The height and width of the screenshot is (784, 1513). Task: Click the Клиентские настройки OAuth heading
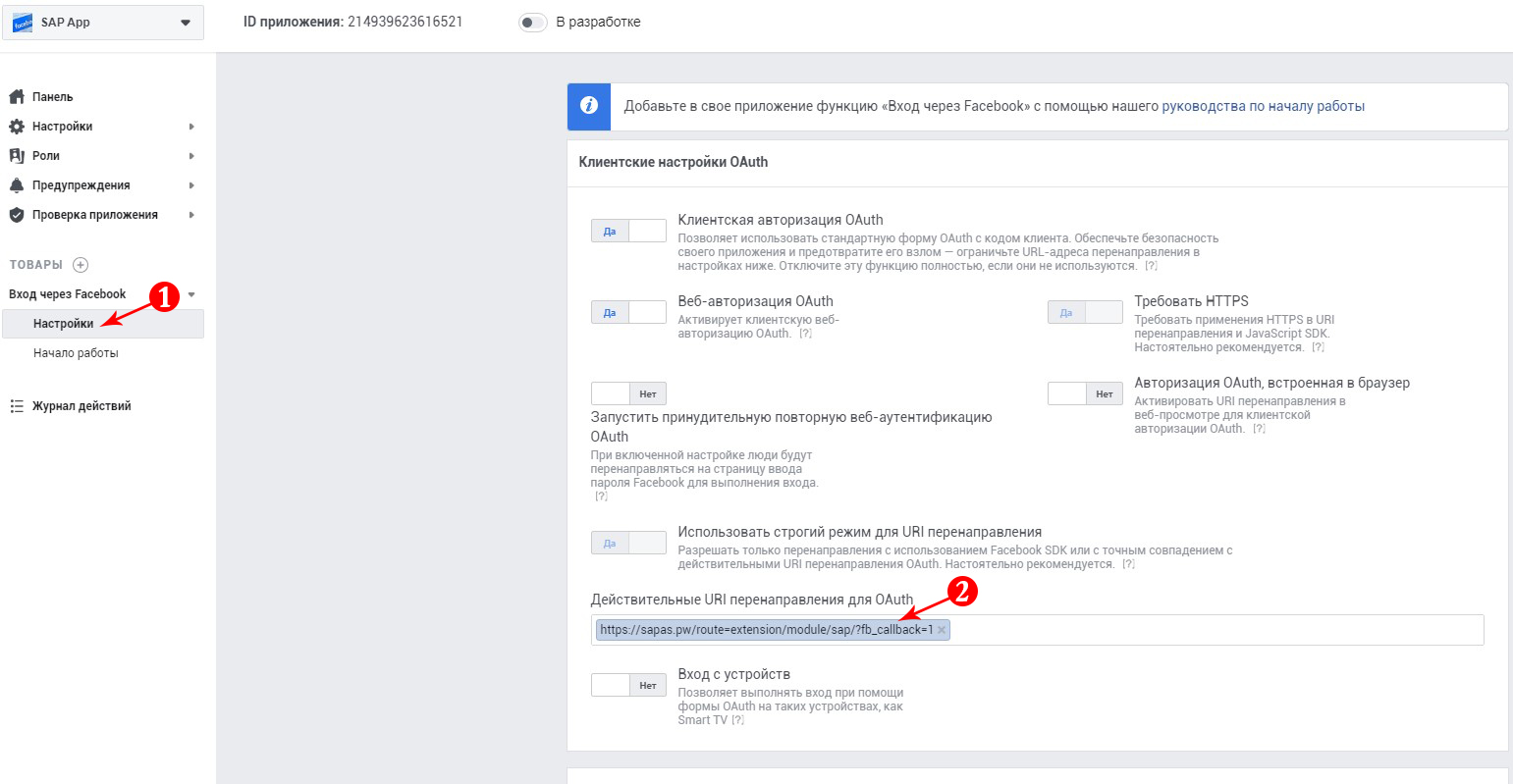click(674, 162)
